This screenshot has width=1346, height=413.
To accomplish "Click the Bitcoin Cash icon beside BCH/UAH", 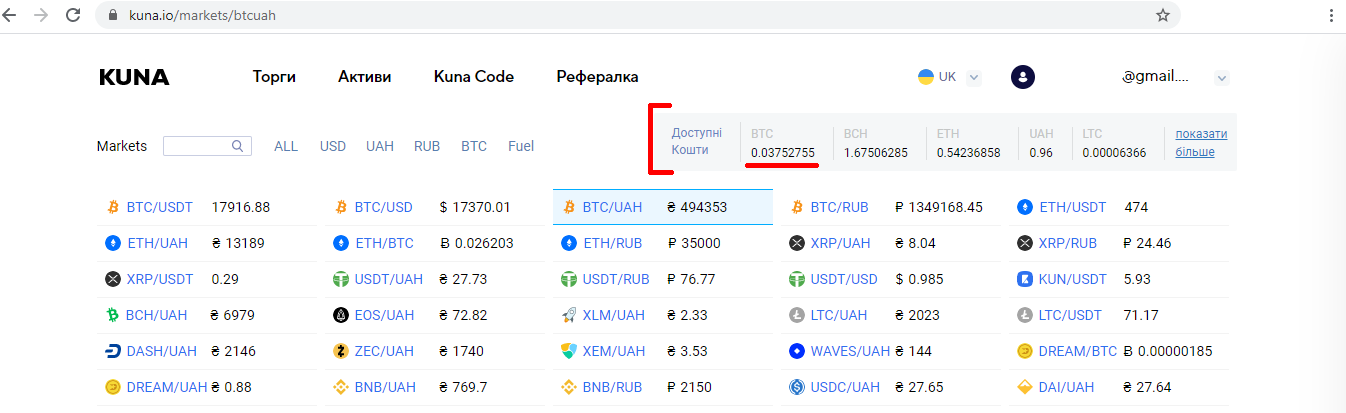I will (x=113, y=315).
